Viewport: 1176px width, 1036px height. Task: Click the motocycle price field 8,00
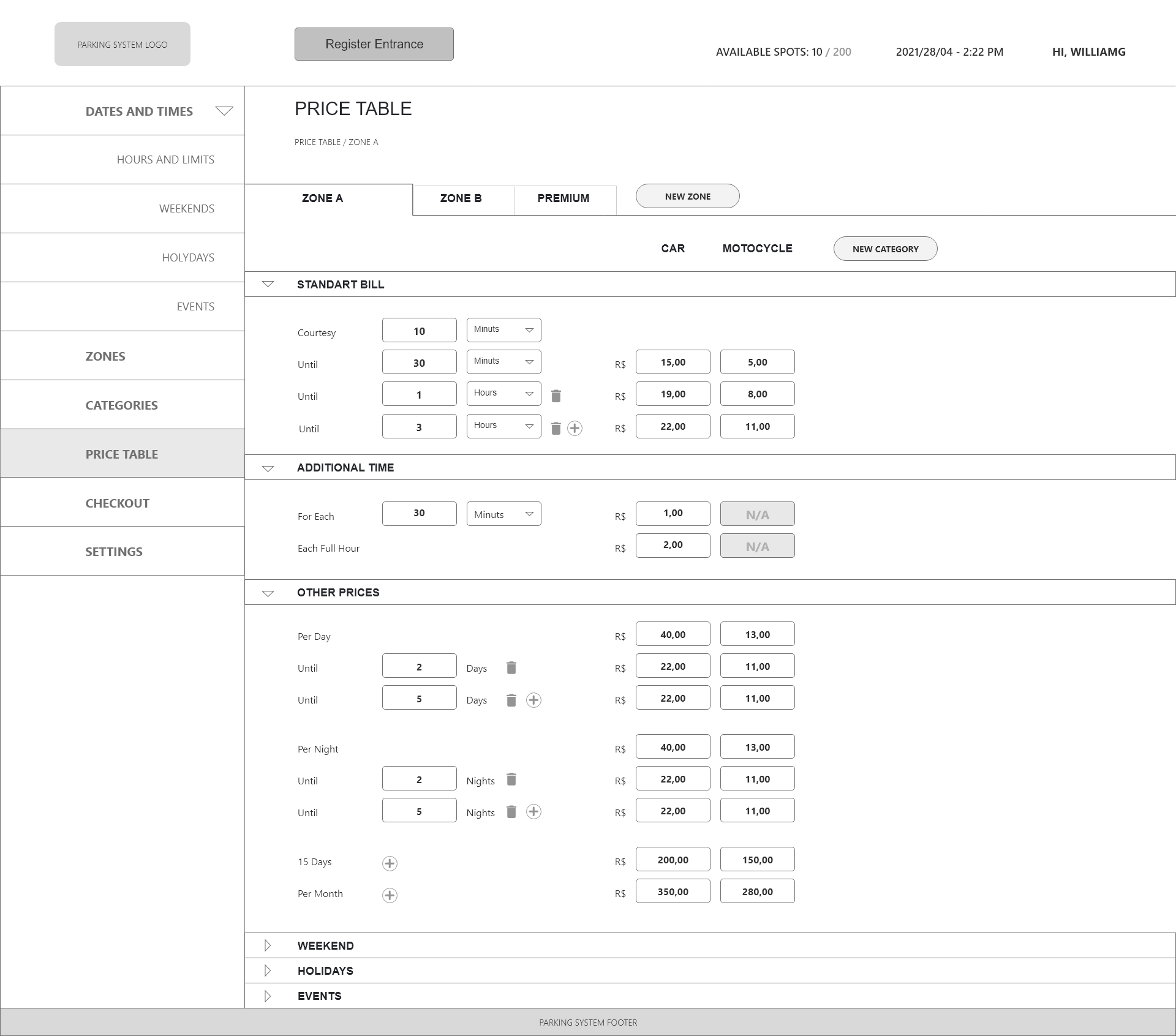tap(758, 394)
